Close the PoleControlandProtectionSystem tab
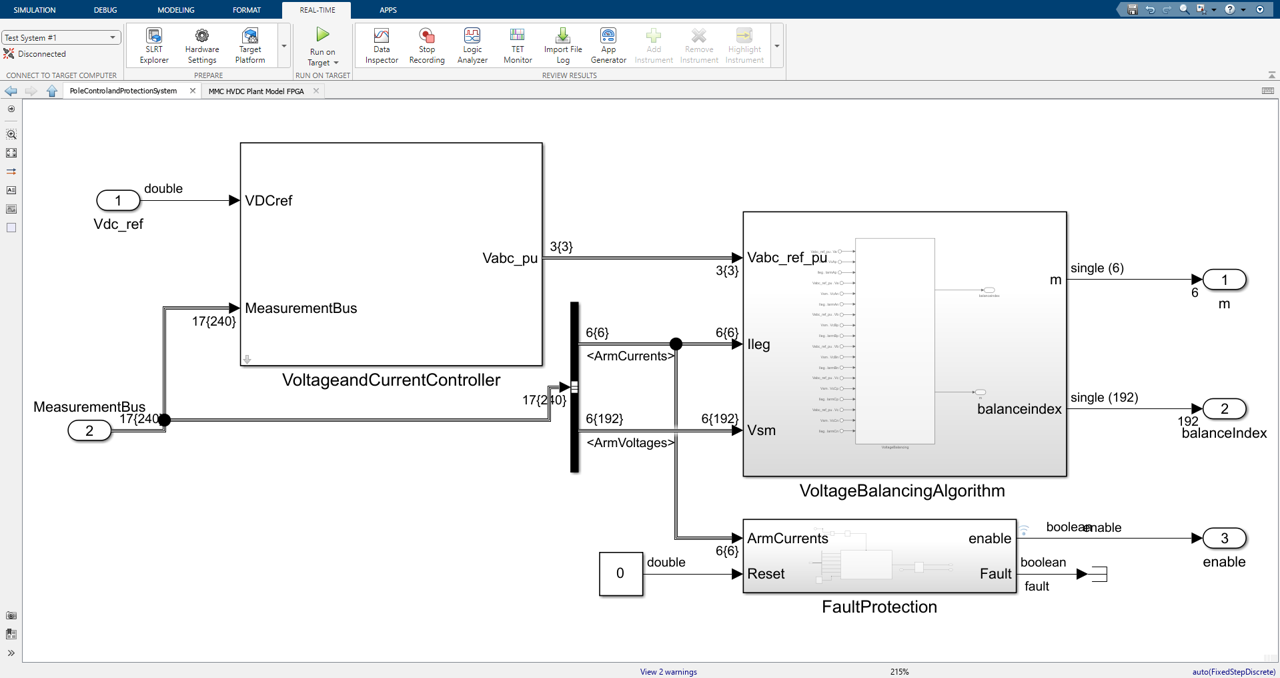The width and height of the screenshot is (1280, 678). [193, 91]
